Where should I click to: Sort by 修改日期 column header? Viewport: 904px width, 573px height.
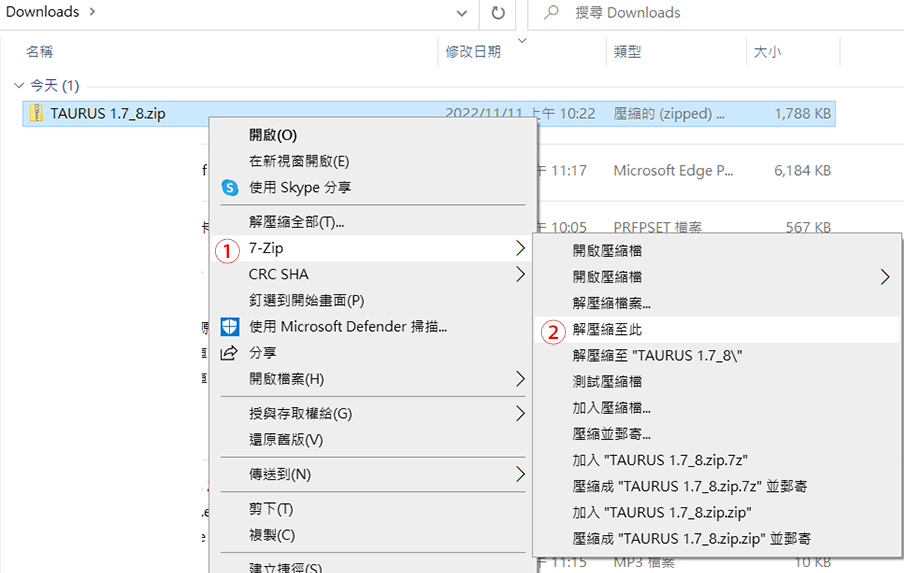[473, 51]
